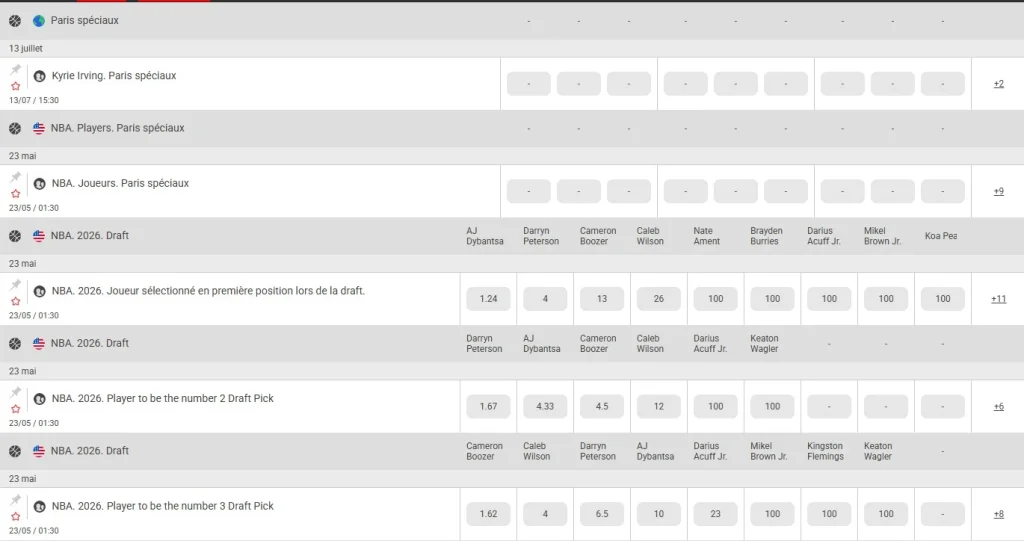Image resolution: width=1024 pixels, height=541 pixels.
Task: Click globe icon in Paris spéciaux header
Action: tap(39, 21)
